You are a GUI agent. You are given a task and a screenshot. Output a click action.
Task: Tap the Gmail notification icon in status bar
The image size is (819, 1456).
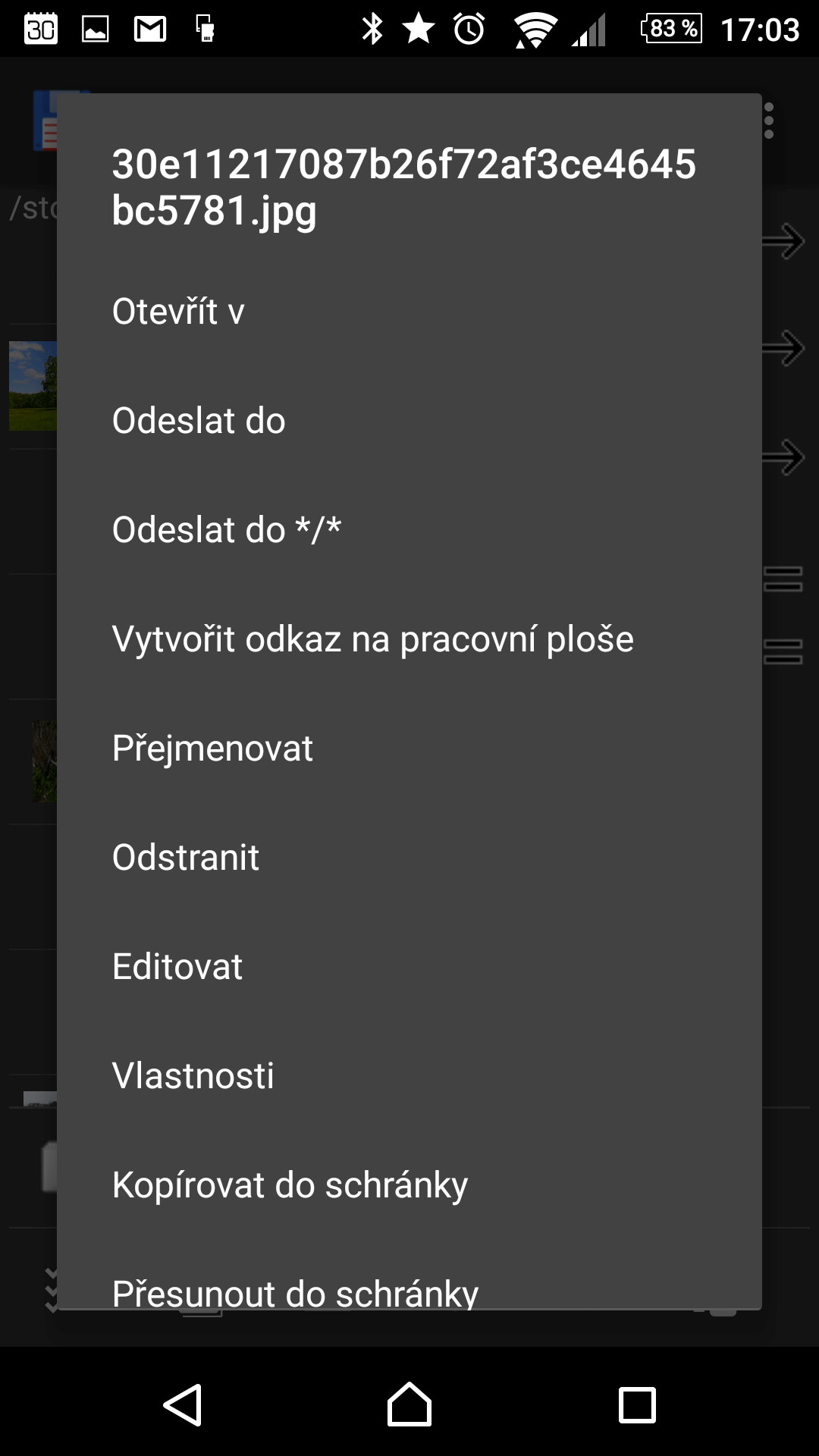150,30
